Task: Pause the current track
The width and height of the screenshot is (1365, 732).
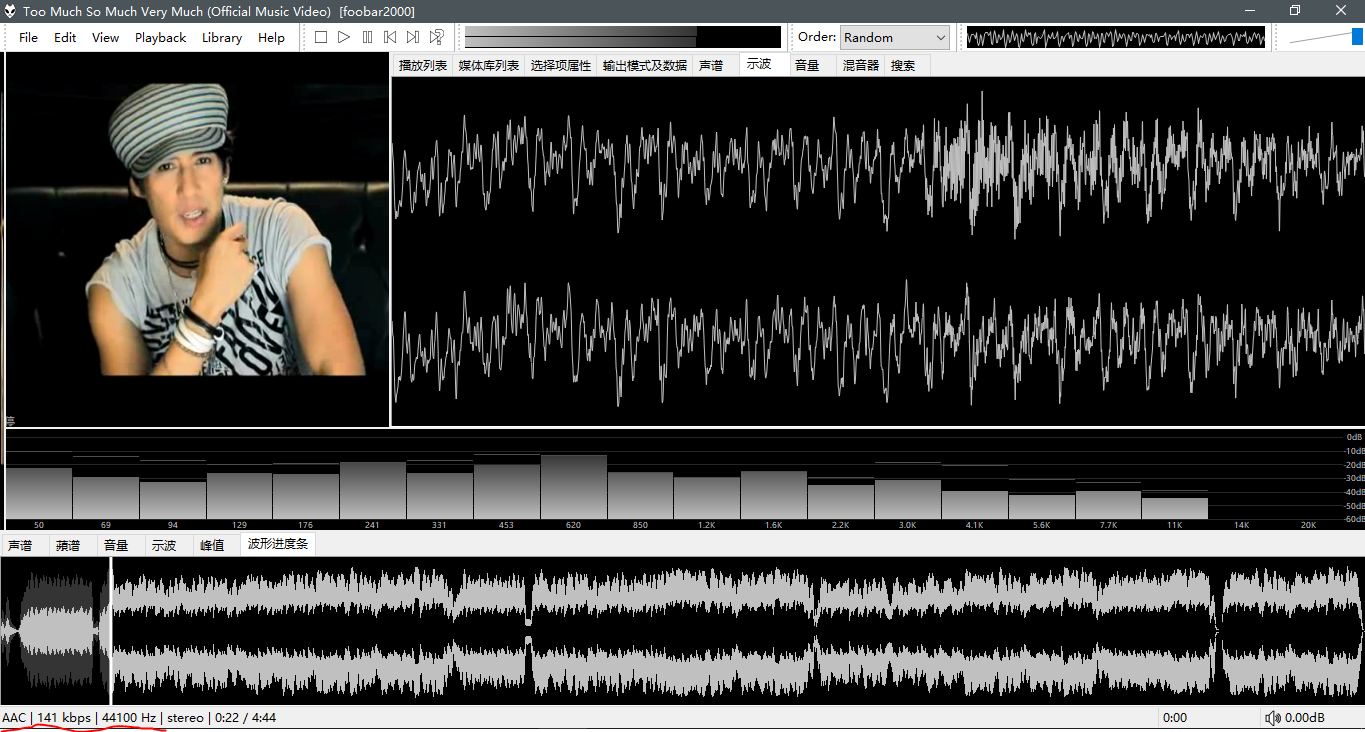Action: pos(367,37)
